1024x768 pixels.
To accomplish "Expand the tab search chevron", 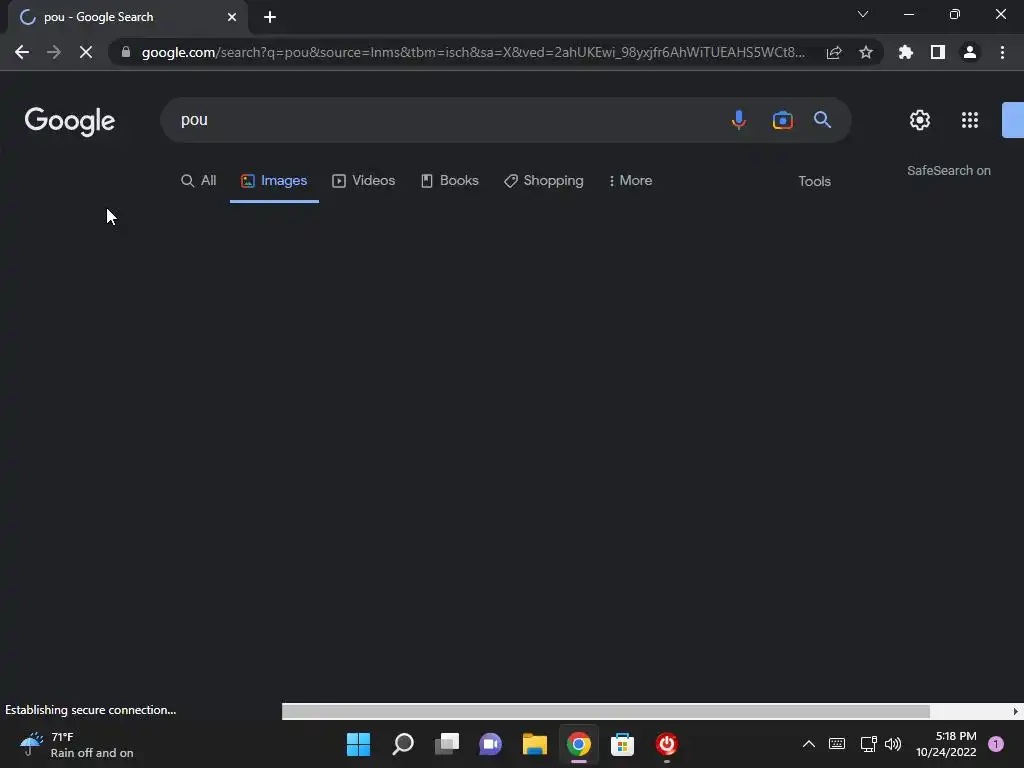I will point(863,14).
